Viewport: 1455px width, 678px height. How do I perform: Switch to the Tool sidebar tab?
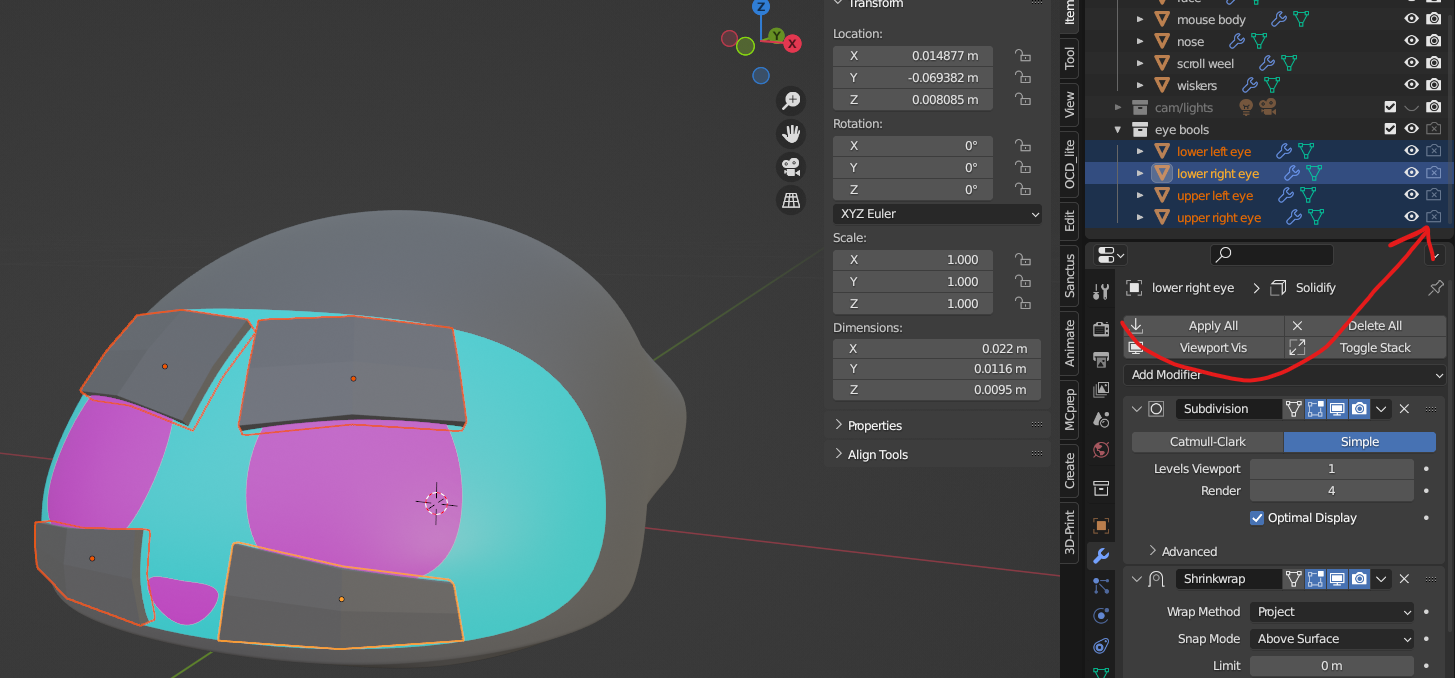(x=1070, y=58)
